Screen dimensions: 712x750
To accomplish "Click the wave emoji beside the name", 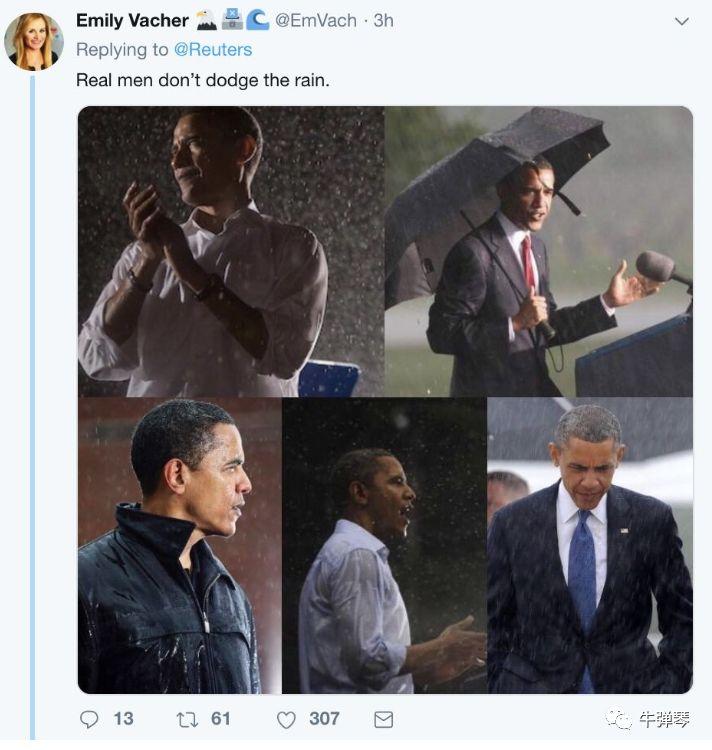I will click(257, 20).
